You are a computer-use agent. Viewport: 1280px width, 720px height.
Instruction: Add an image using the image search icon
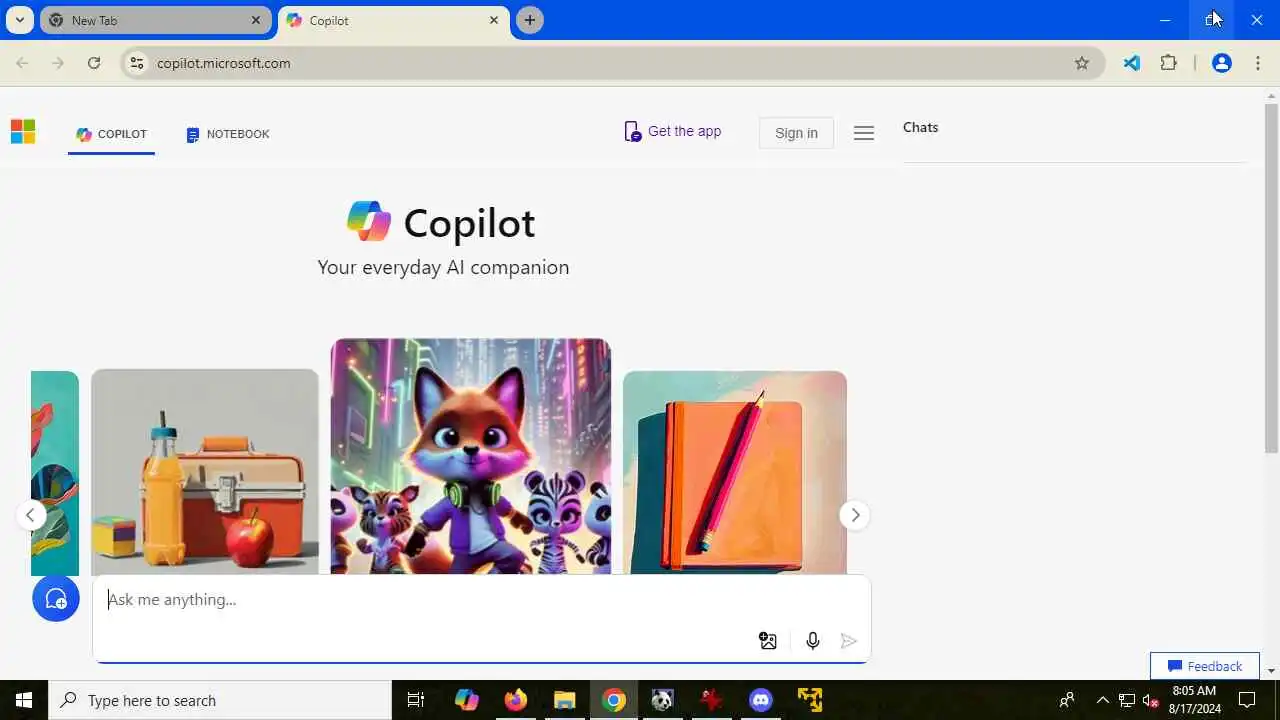point(768,641)
